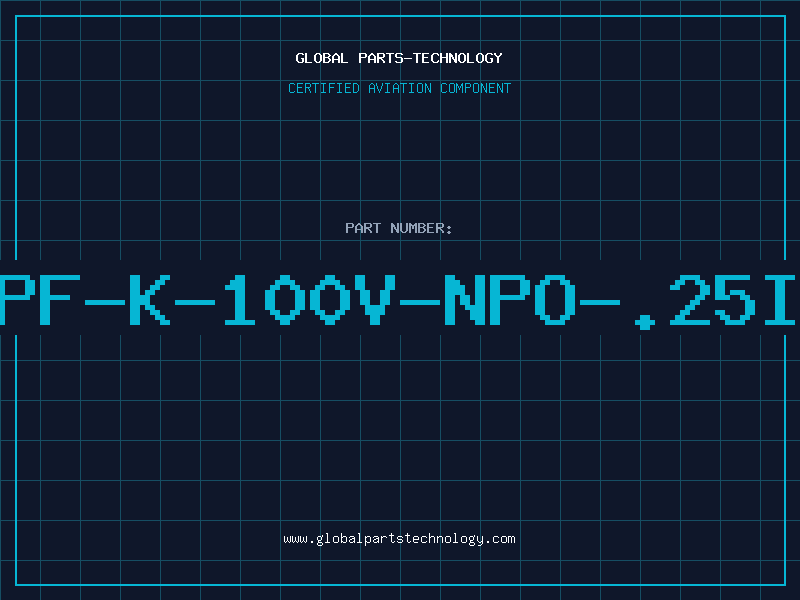
Task: Select the CERTIFIED AVIATION COMPONENT subtitle
Action: click(399, 88)
